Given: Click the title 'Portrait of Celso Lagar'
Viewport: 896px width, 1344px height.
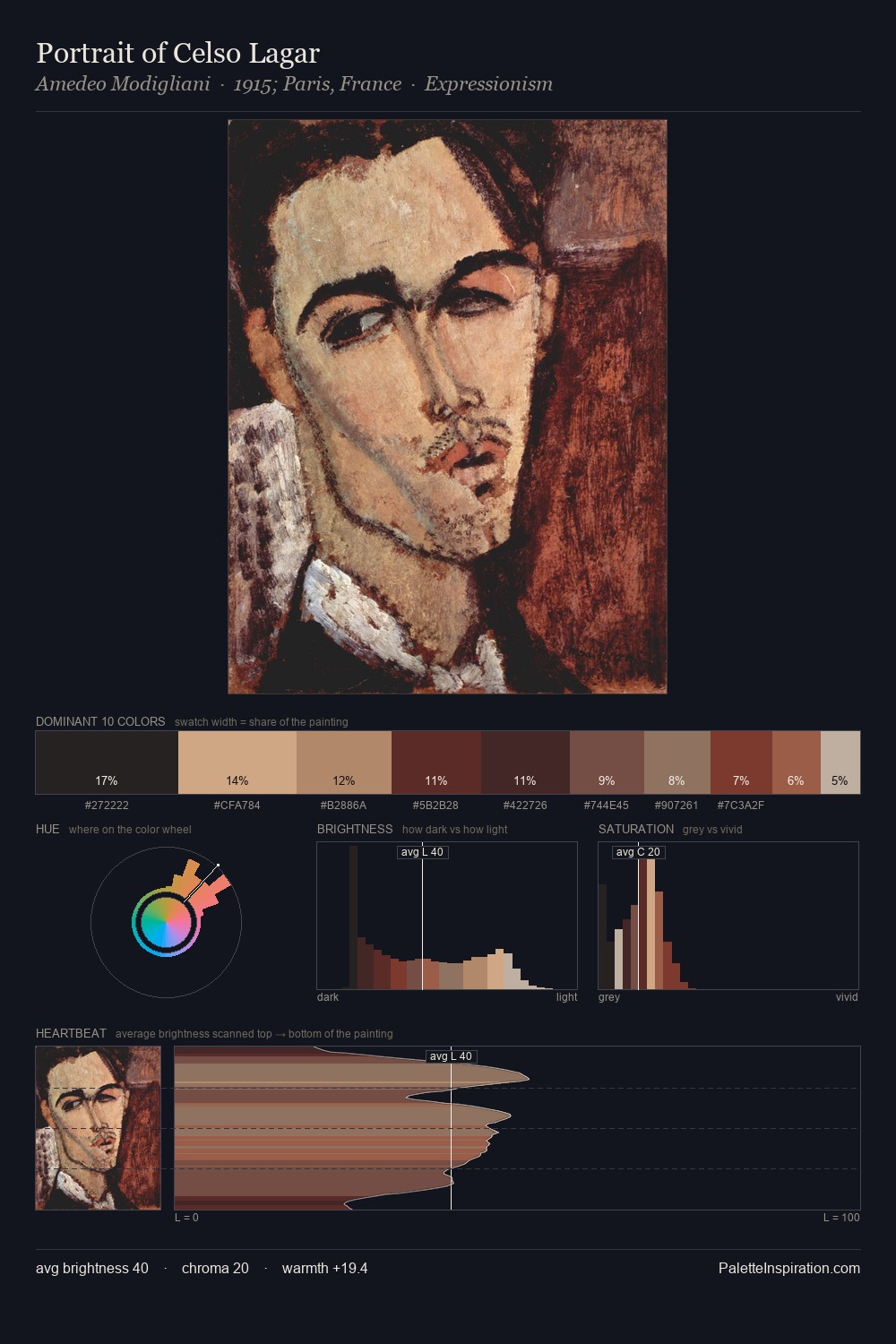Looking at the screenshot, I should point(177,53).
